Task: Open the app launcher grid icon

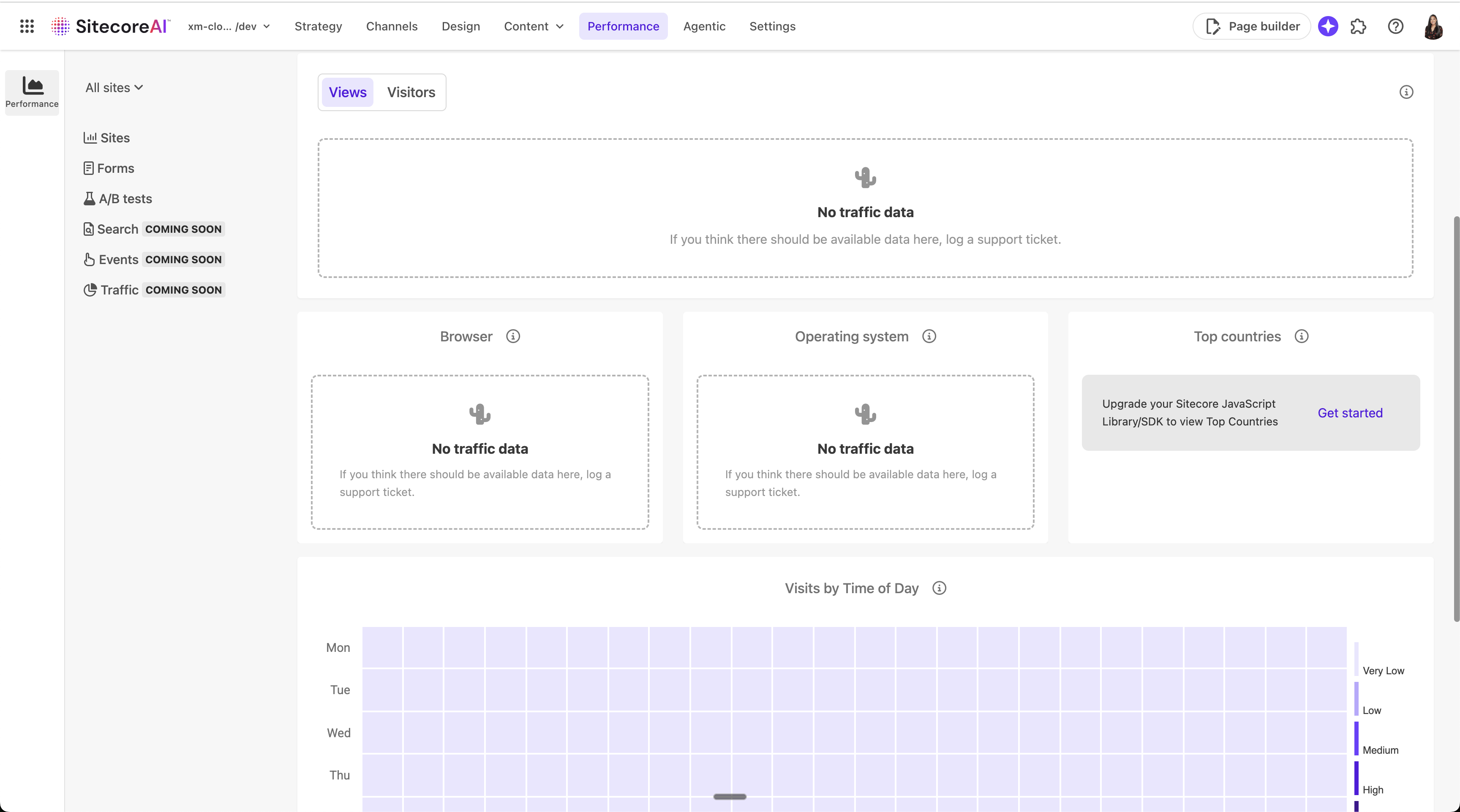Action: pos(27,26)
